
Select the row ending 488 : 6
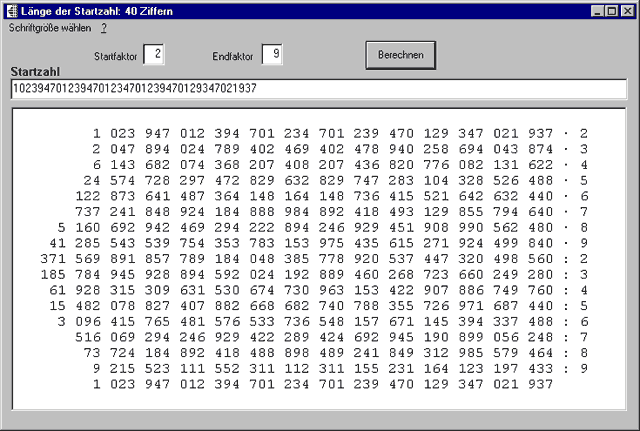pyautogui.click(x=323, y=322)
